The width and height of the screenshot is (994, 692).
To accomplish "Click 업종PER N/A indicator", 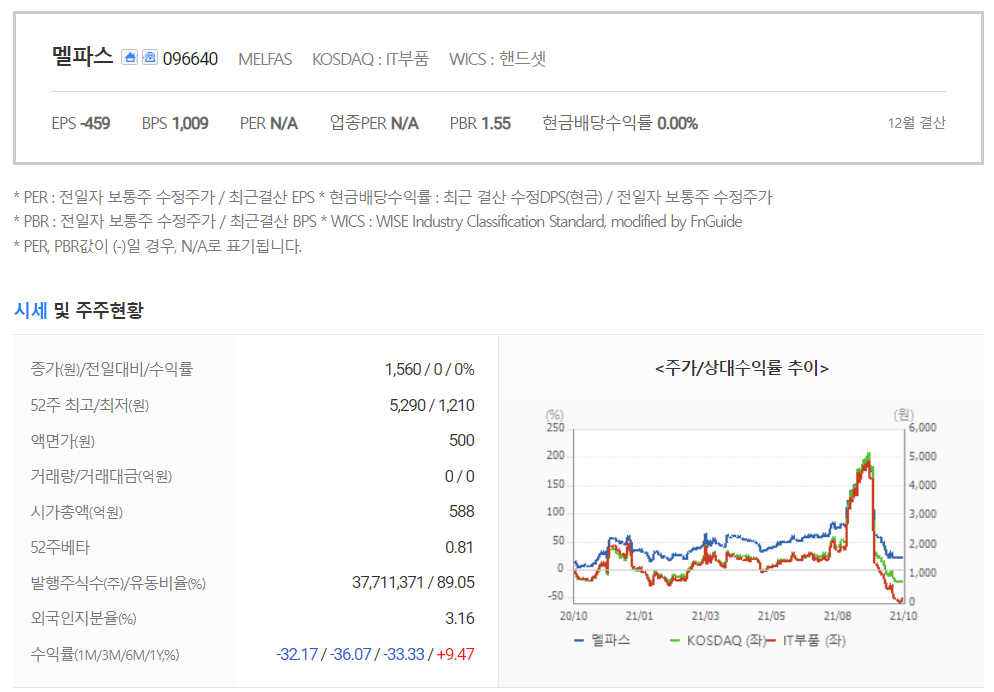I will (x=374, y=123).
